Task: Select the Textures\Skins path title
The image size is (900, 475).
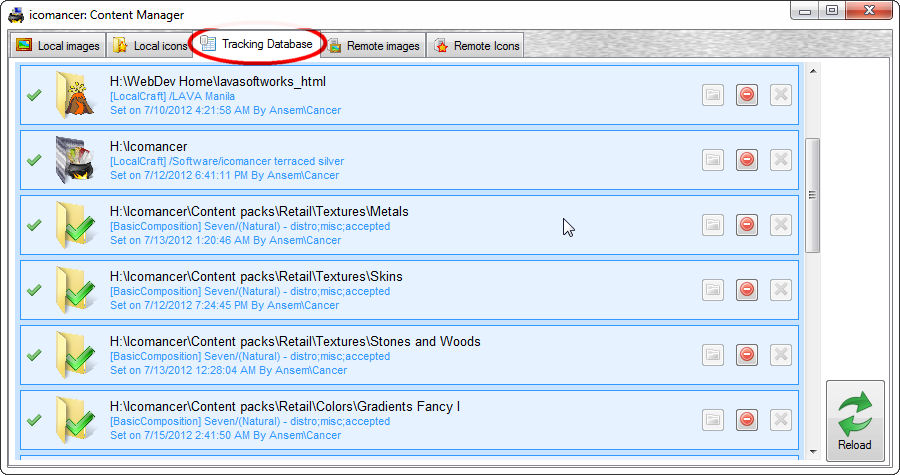Action: tap(256, 276)
